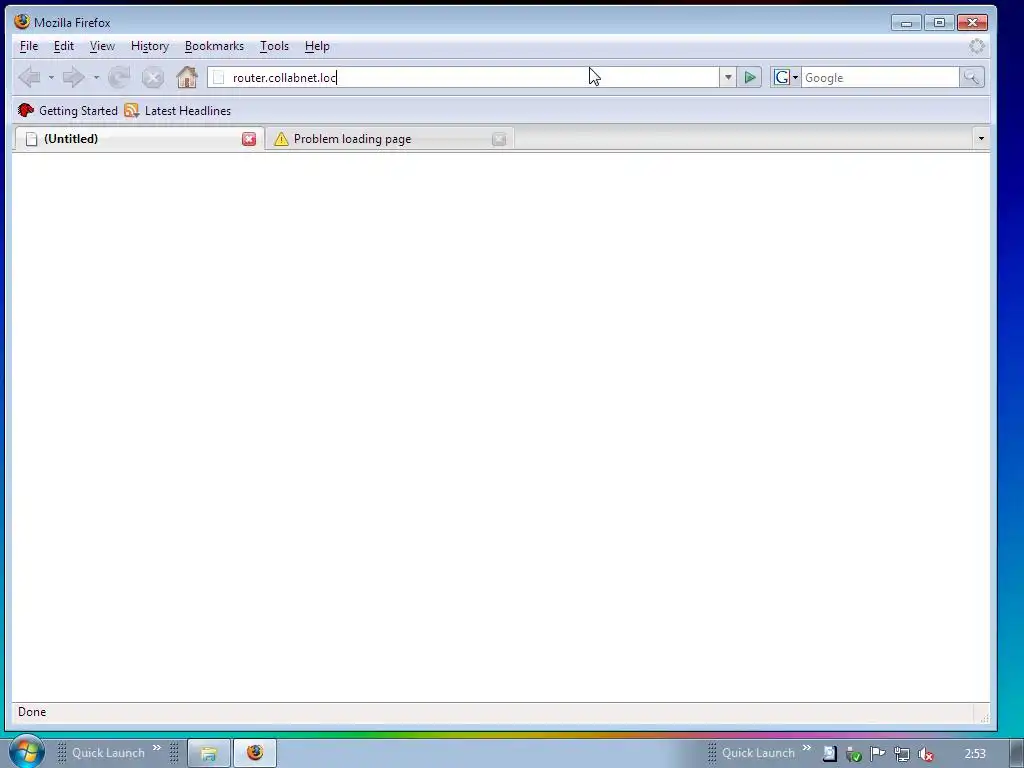This screenshot has width=1024, height=768.
Task: Open the Getting Started bookmark
Action: point(68,110)
